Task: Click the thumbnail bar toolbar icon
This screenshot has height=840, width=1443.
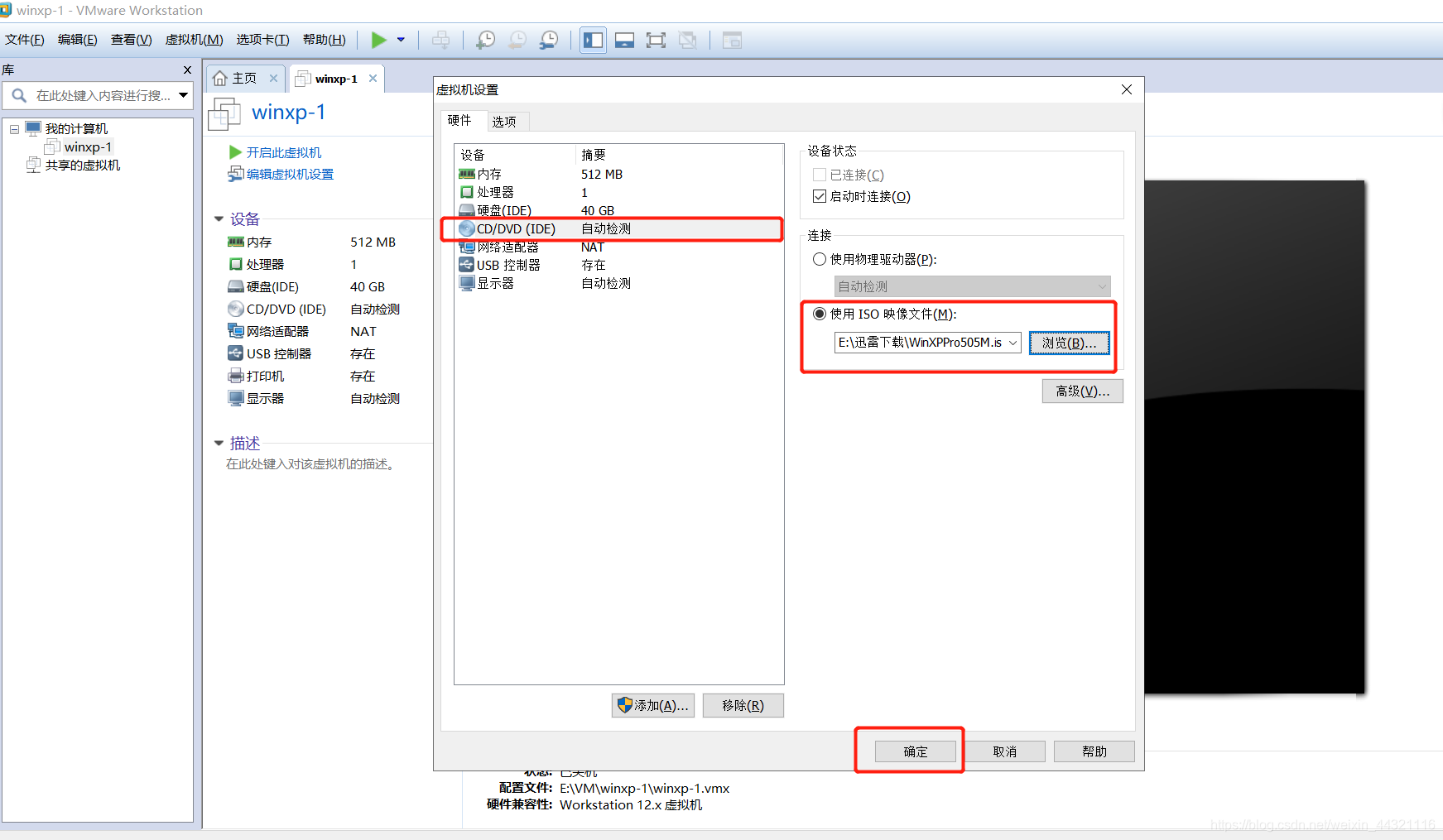Action: click(x=624, y=40)
